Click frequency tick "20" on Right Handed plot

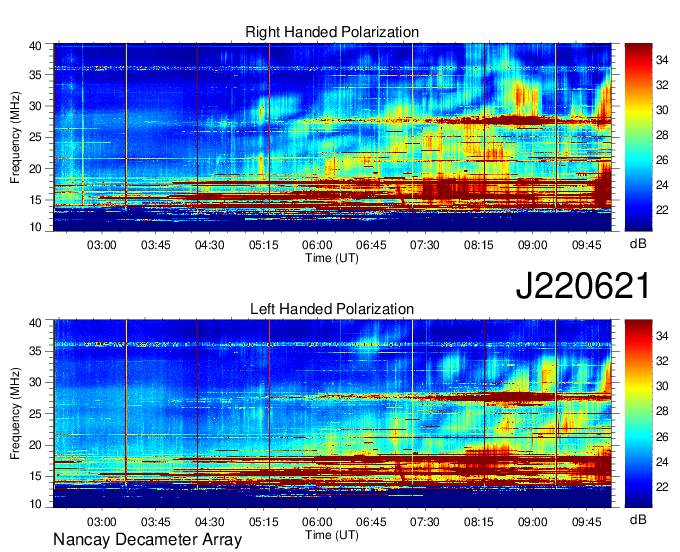tap(36, 169)
